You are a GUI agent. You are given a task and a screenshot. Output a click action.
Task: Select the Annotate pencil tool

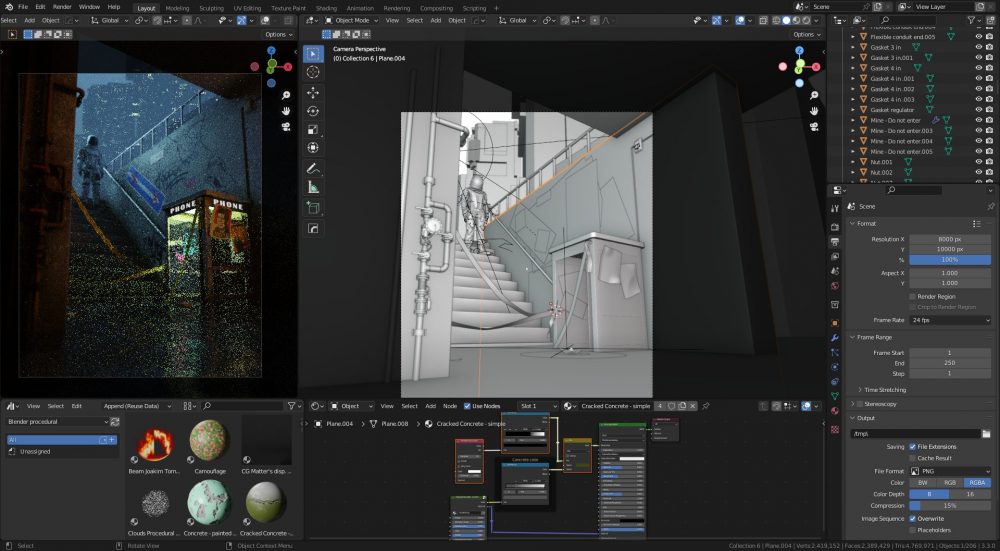tap(313, 168)
